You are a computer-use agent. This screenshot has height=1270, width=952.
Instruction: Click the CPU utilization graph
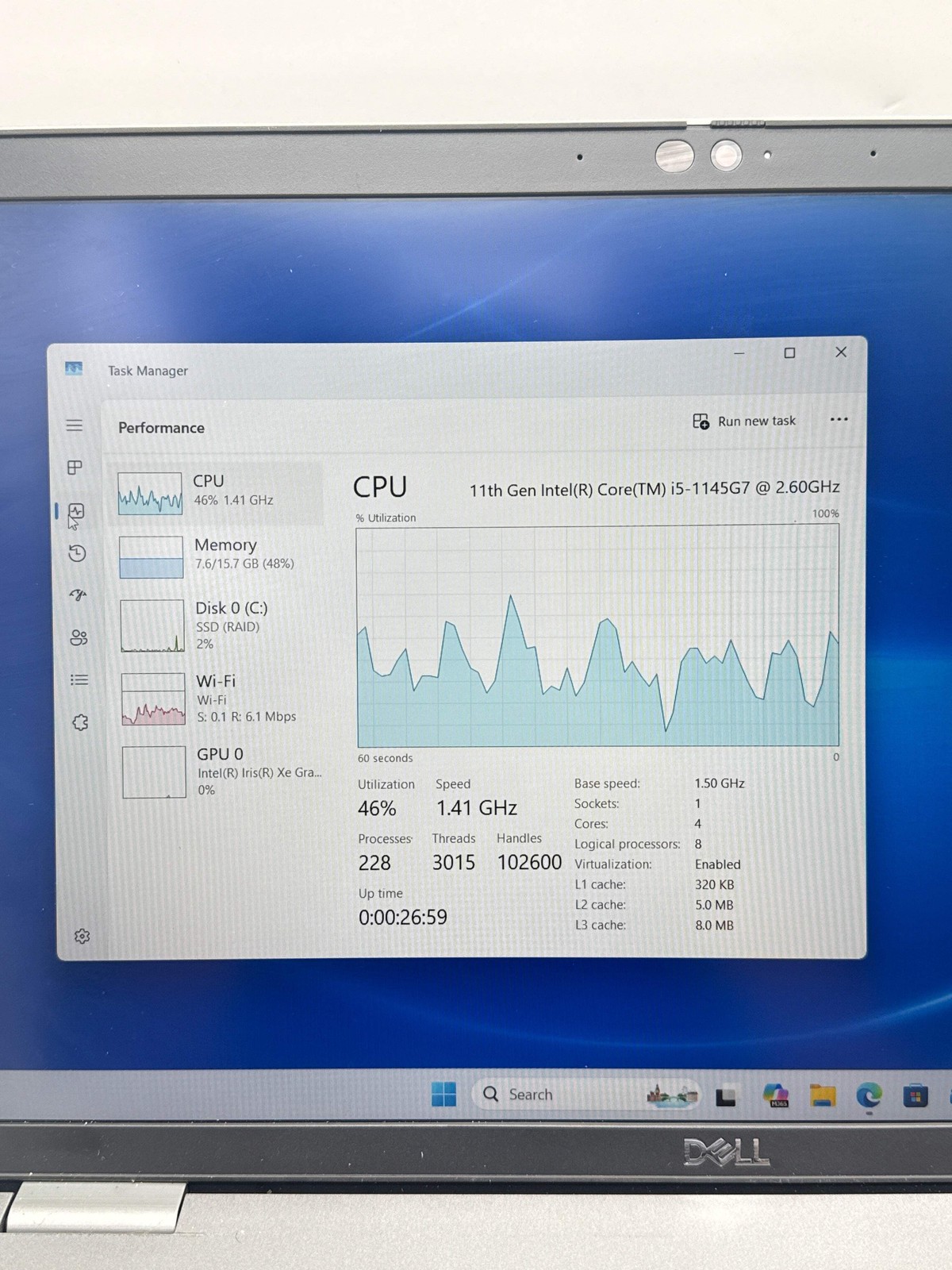[x=597, y=636]
